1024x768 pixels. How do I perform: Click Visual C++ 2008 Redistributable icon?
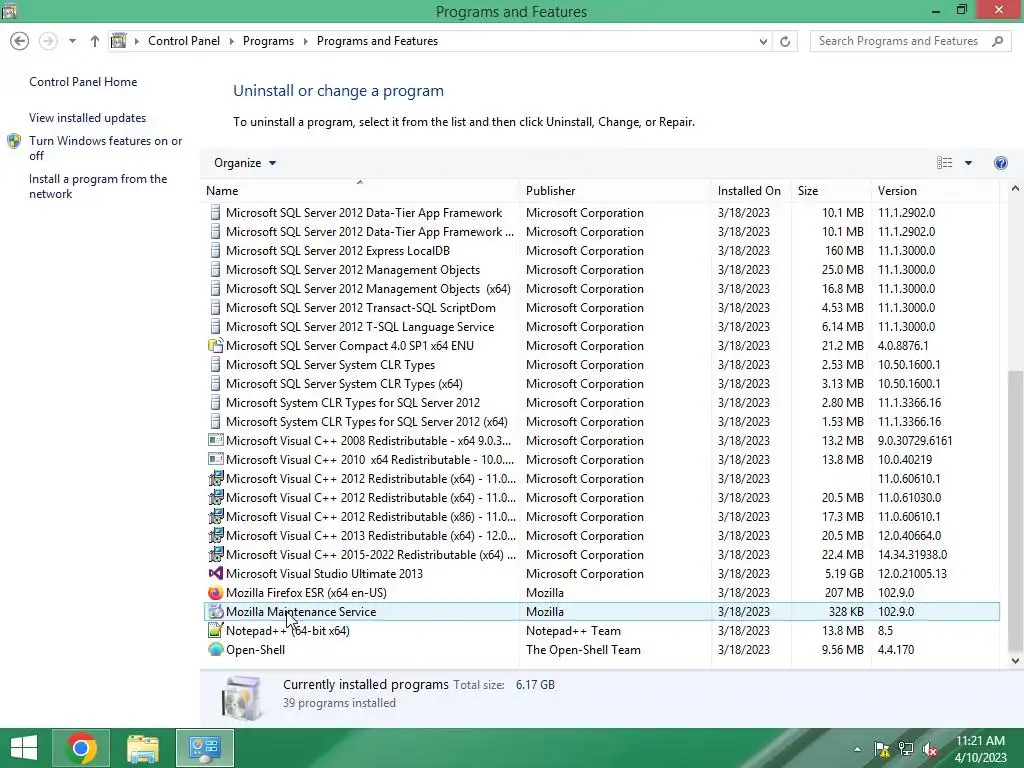(216, 441)
